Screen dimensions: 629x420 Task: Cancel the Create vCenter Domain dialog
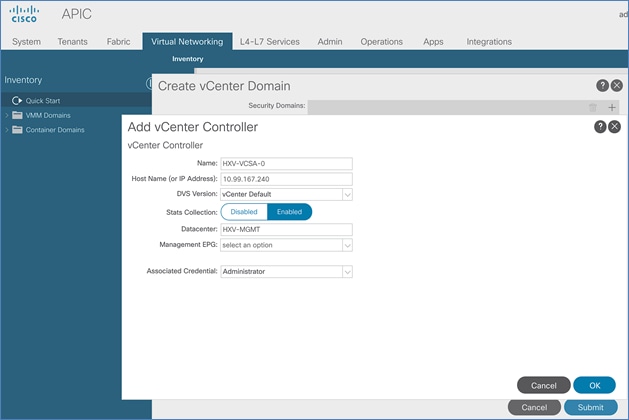pos(534,408)
